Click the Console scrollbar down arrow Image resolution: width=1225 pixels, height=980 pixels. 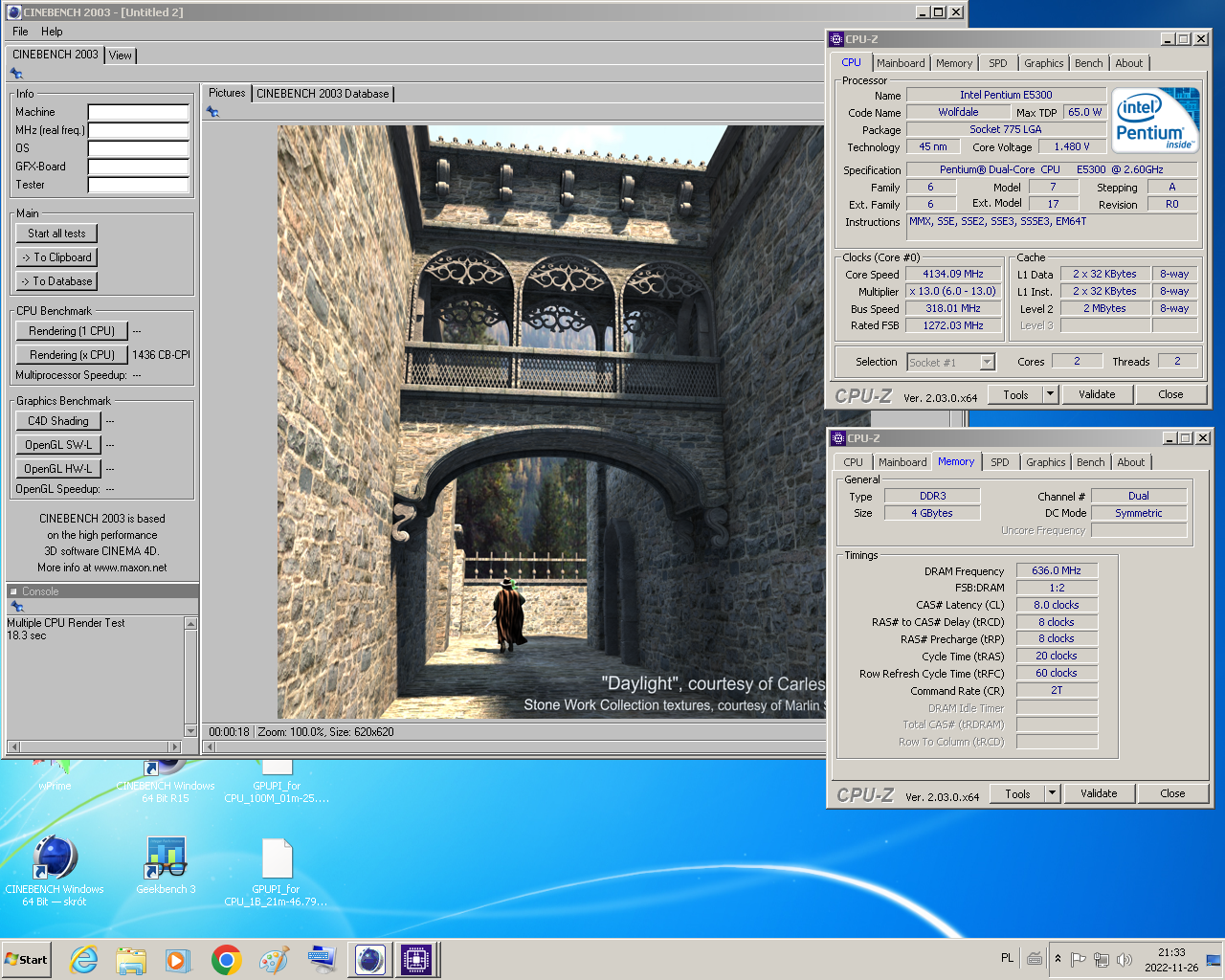click(x=190, y=731)
